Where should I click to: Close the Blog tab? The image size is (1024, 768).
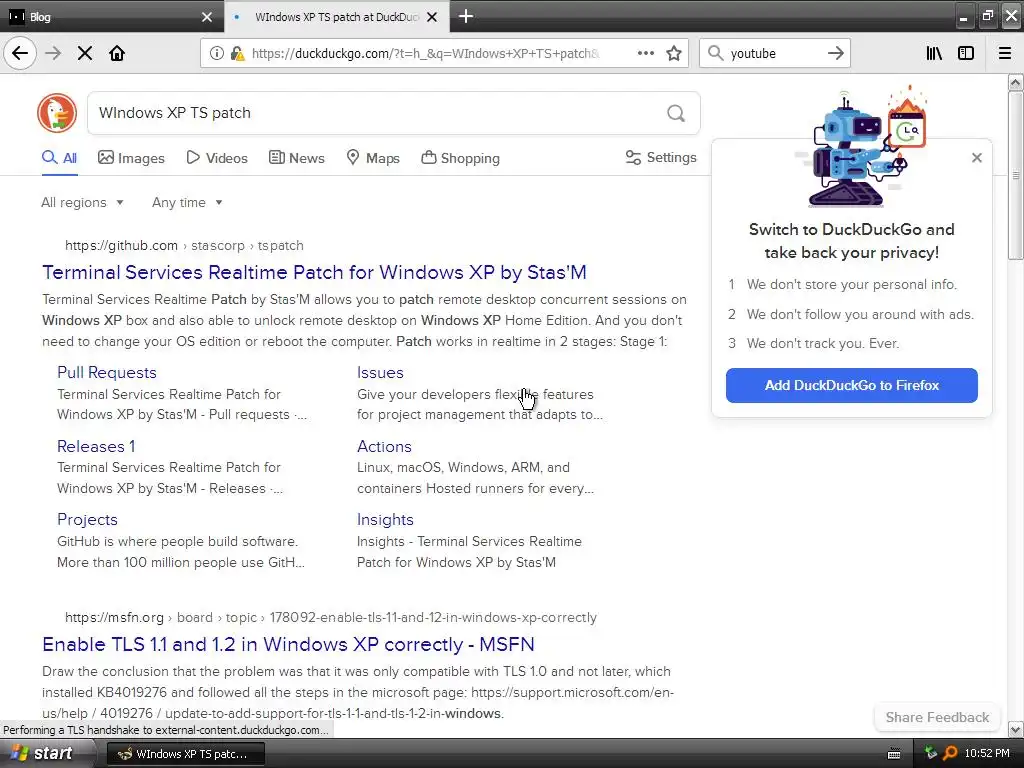click(x=207, y=17)
